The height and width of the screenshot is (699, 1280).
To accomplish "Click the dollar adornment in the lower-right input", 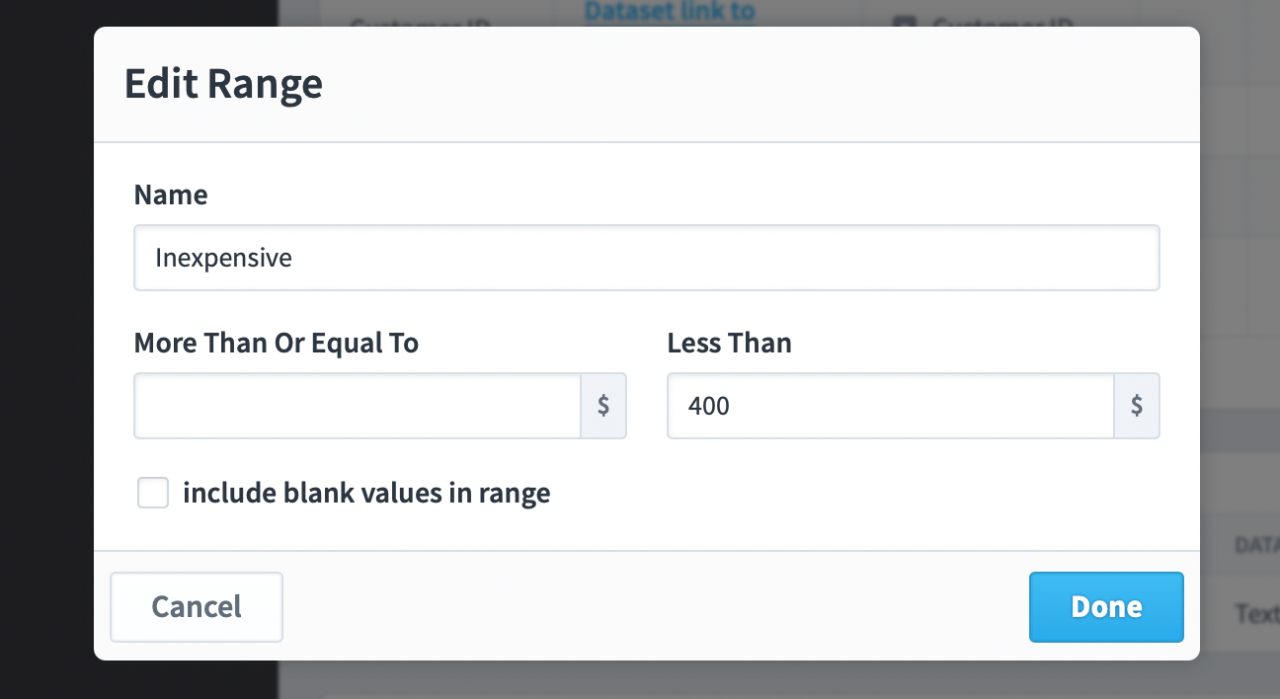I will pyautogui.click(x=1136, y=405).
